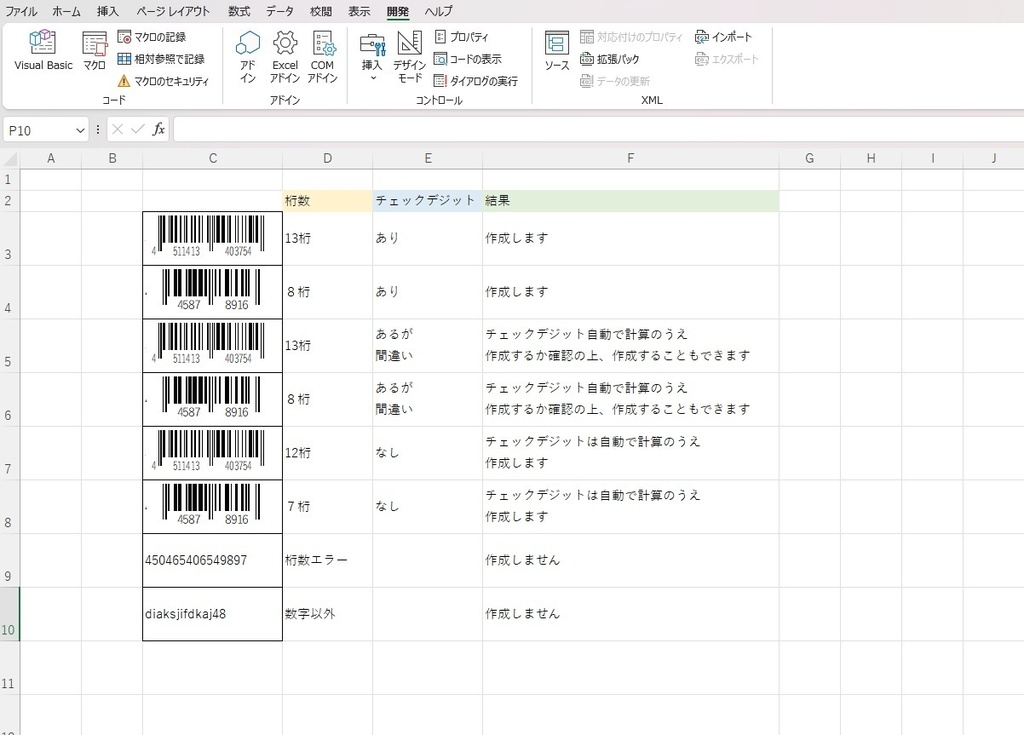Open the ヘルプ tab

click(x=438, y=11)
